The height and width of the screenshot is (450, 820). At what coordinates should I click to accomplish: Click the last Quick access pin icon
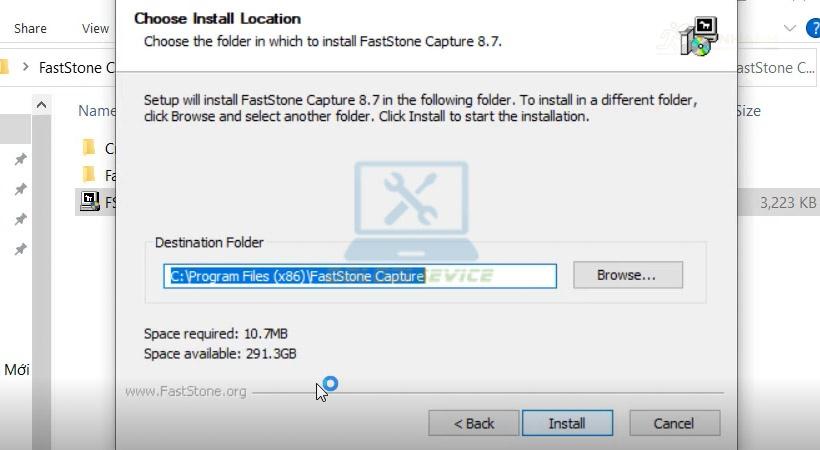pos(20,249)
